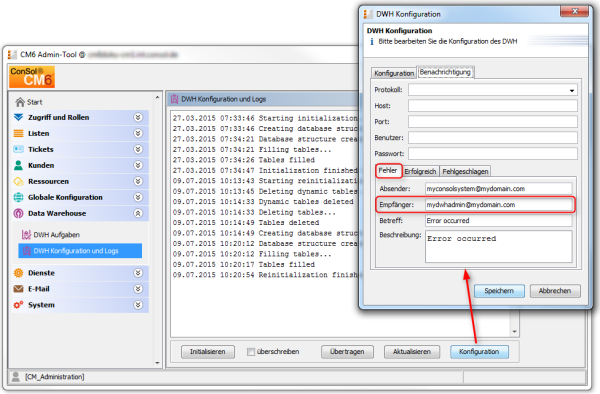Viewport: 600px width, 394px height.
Task: Click the Initialisieren button
Action: 208,352
